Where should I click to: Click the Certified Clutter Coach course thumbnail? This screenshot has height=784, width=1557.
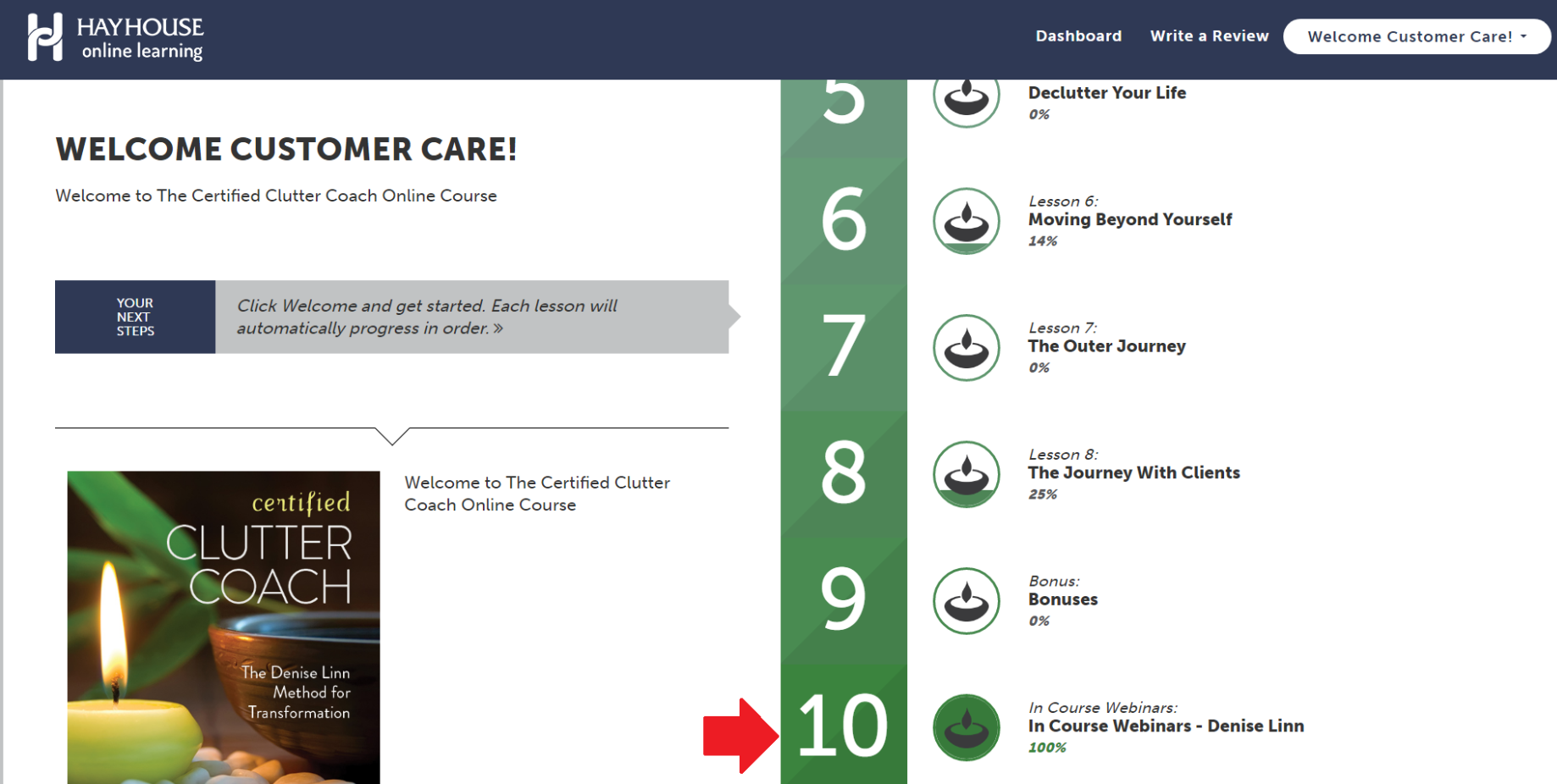pos(224,627)
